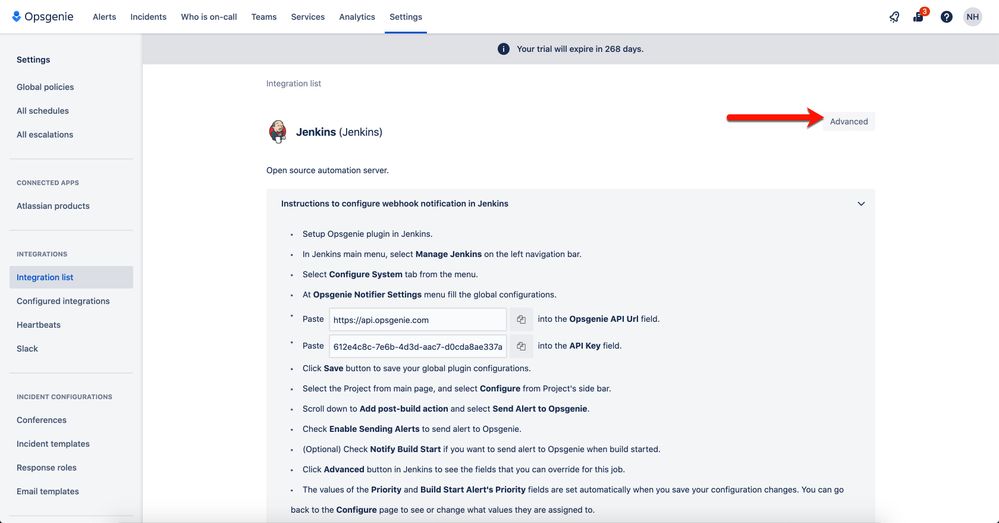Click the https://api.opsgenie.com field
The height and width of the screenshot is (523, 999).
418,320
